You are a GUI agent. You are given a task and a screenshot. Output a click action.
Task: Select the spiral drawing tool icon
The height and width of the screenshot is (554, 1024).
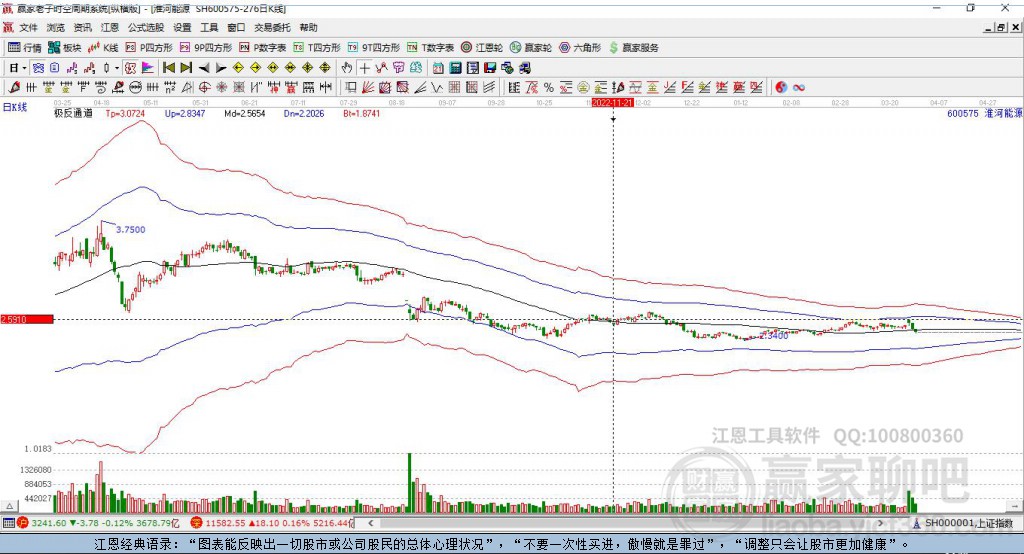100,88
